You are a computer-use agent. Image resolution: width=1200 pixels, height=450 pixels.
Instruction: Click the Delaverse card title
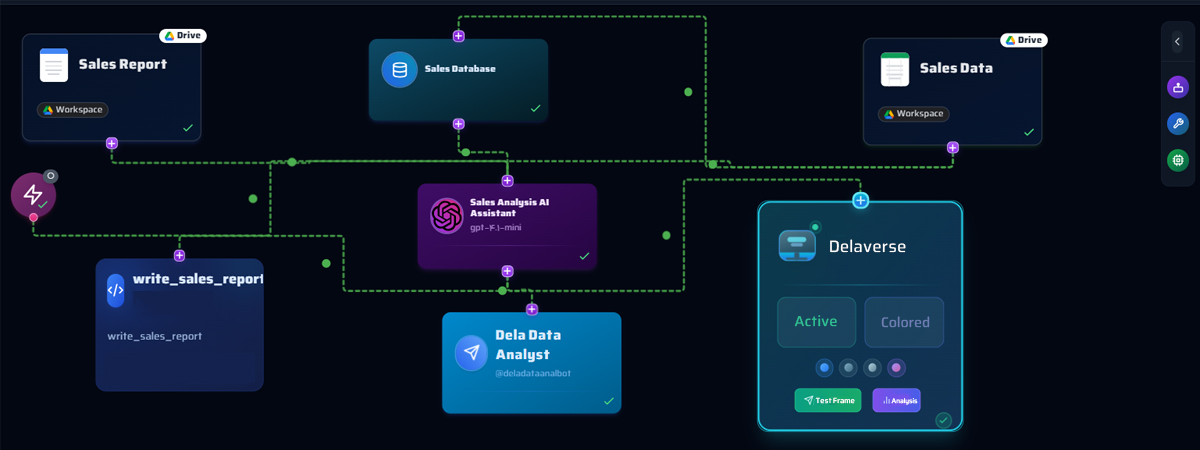pos(867,246)
